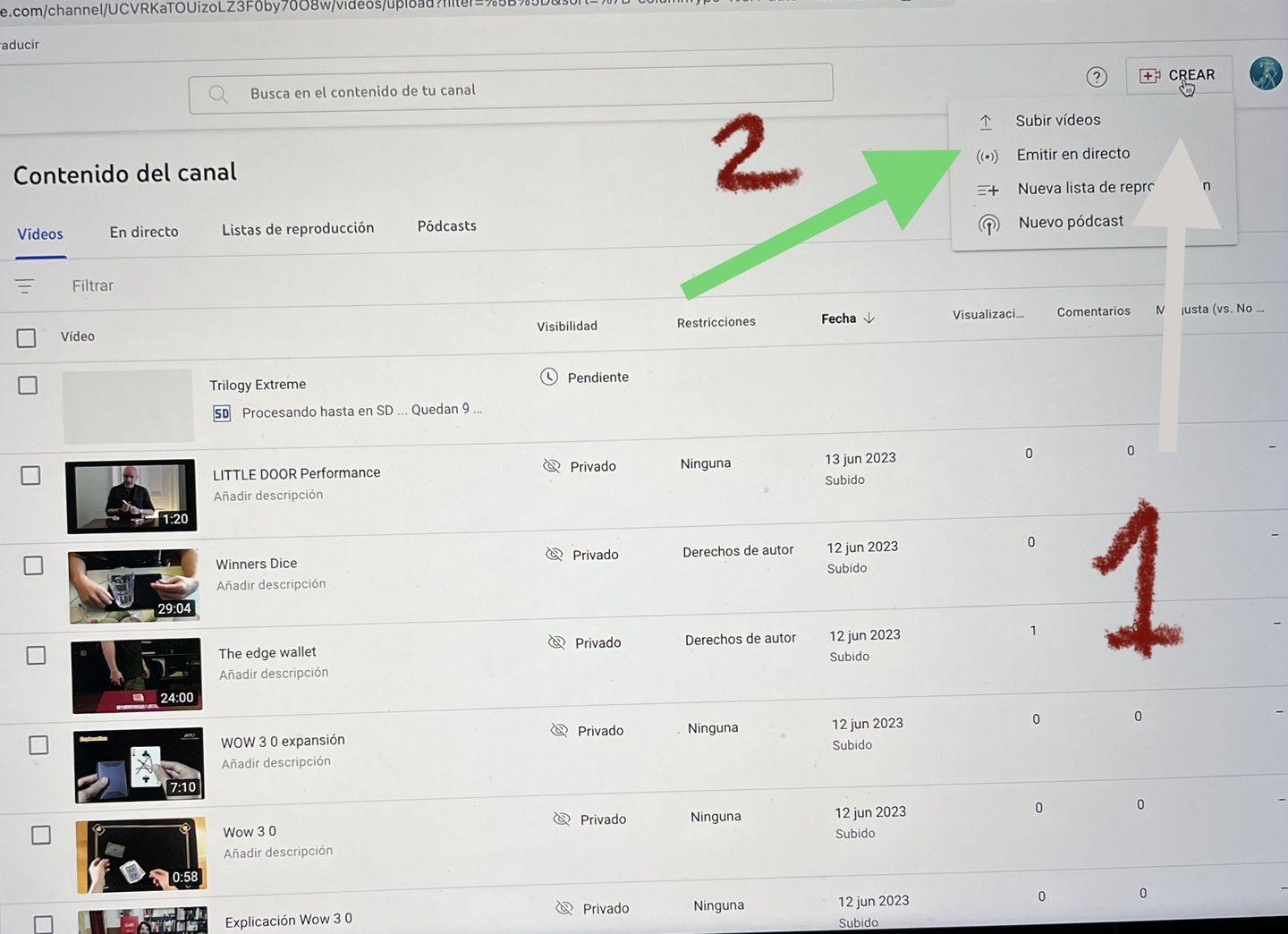Open the Winners Dice video thumbnail
Image resolution: width=1288 pixels, height=934 pixels.
click(x=134, y=585)
